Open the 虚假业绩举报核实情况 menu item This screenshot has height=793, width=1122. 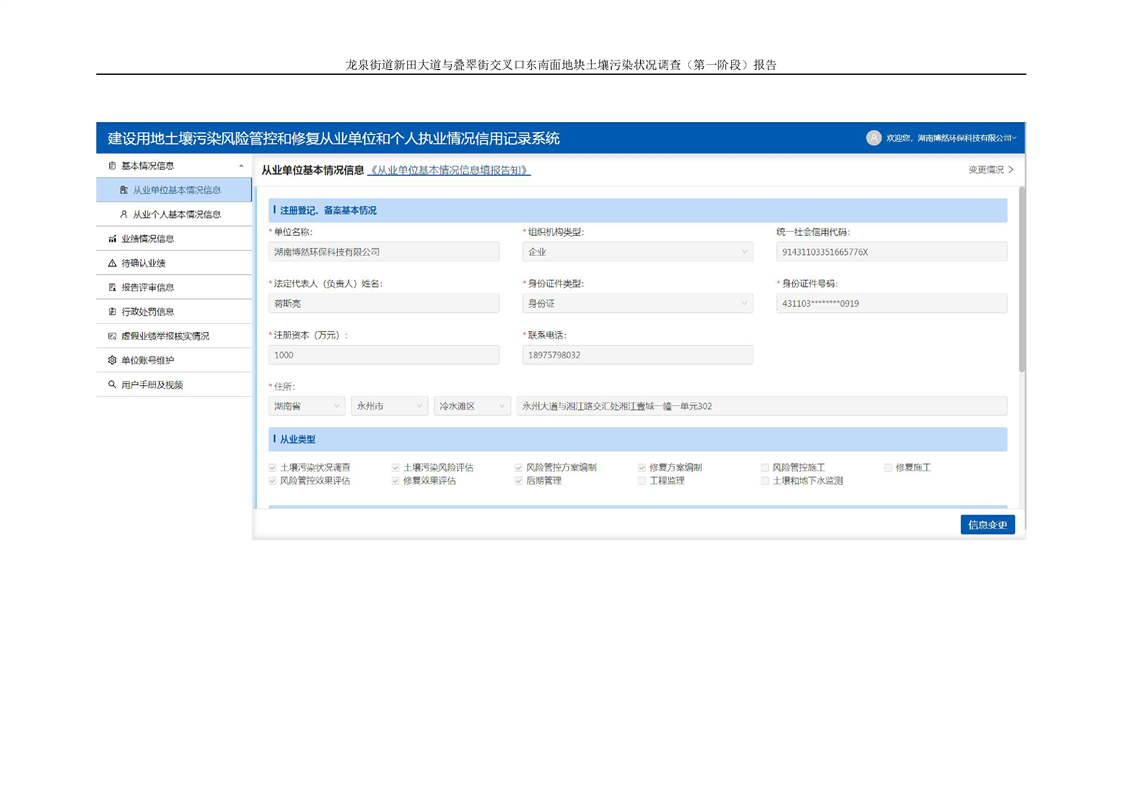165,336
